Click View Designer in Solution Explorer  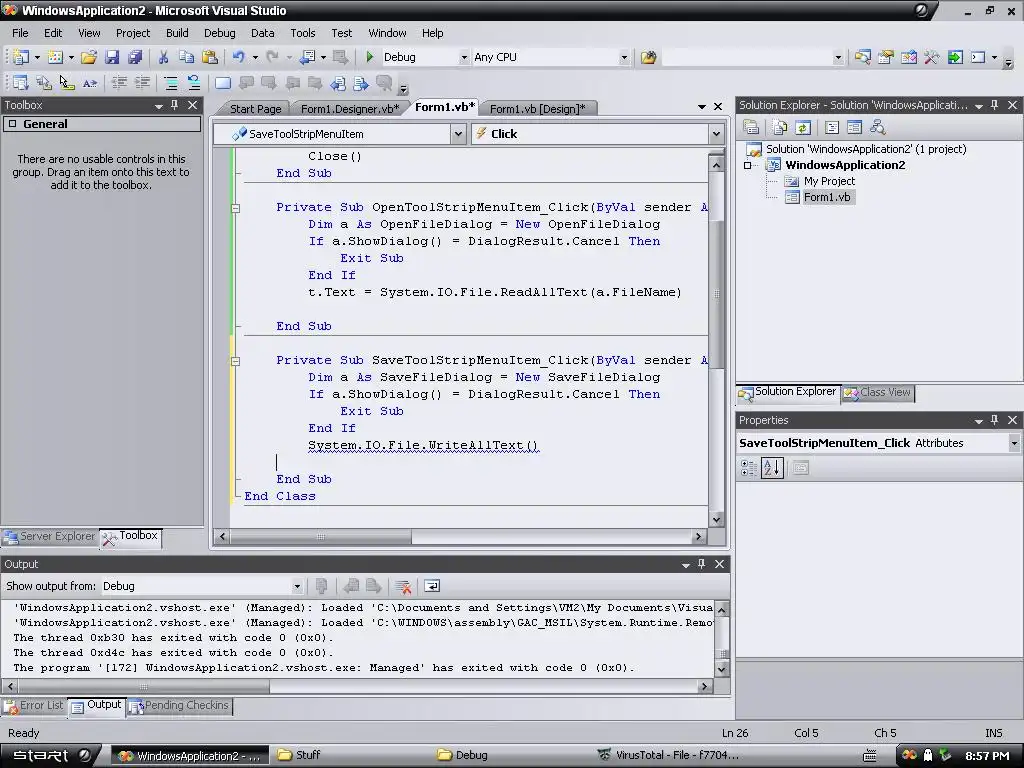(854, 127)
